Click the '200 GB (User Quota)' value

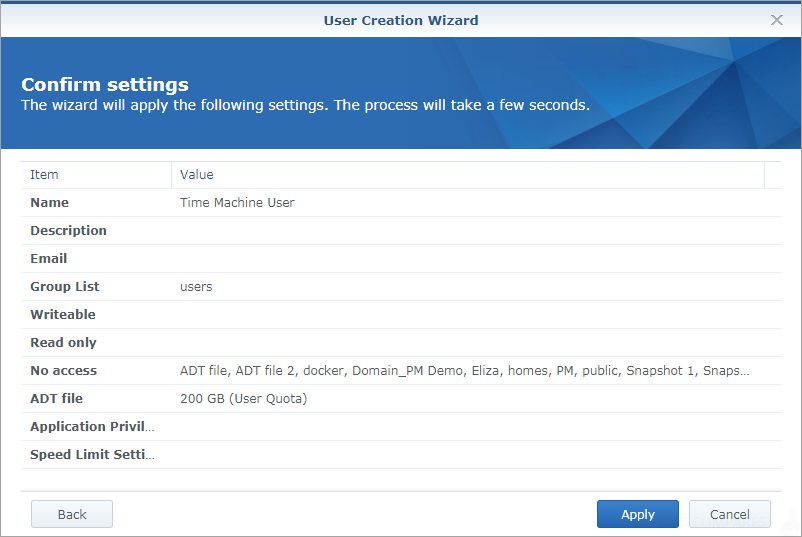[243, 398]
